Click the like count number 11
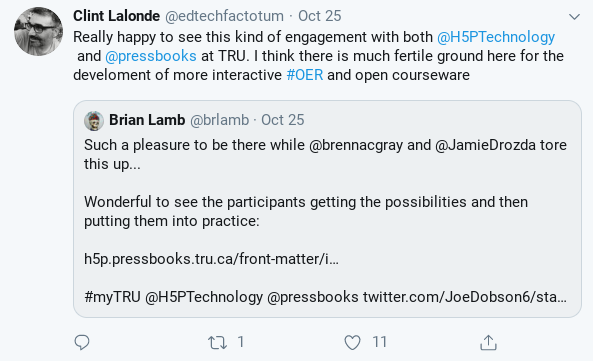This screenshot has width=593, height=361. 379,342
